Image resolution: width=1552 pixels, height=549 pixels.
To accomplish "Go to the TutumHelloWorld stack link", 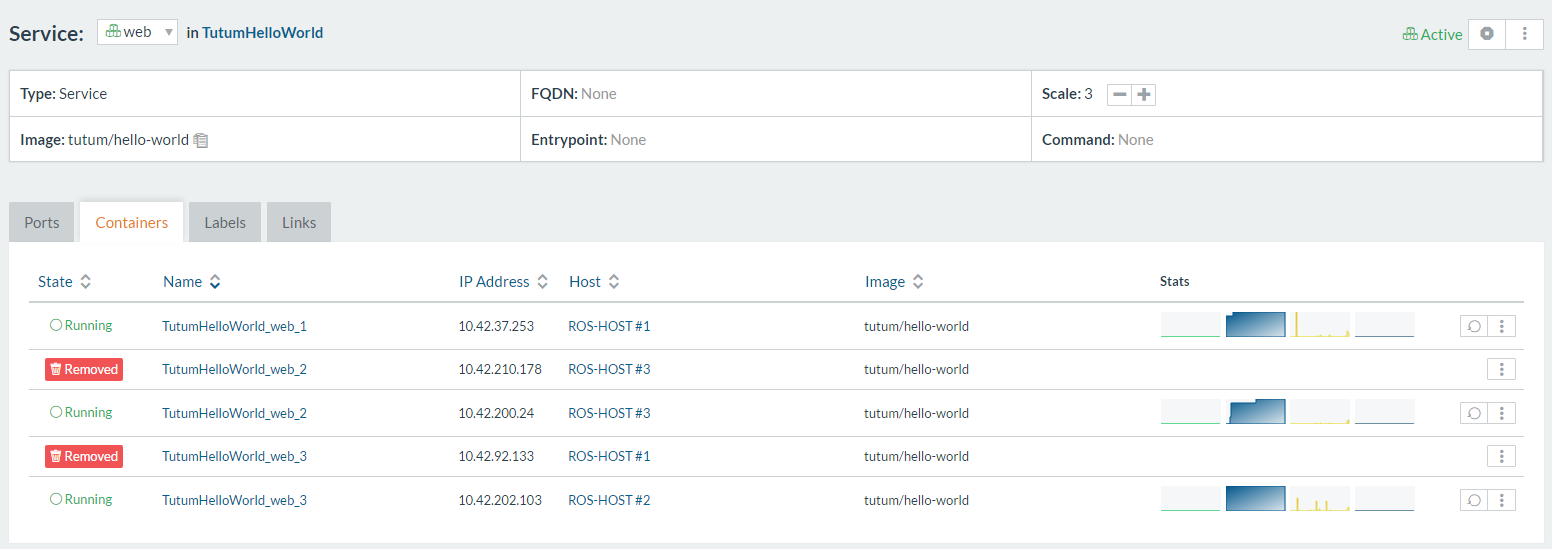I will tap(262, 33).
